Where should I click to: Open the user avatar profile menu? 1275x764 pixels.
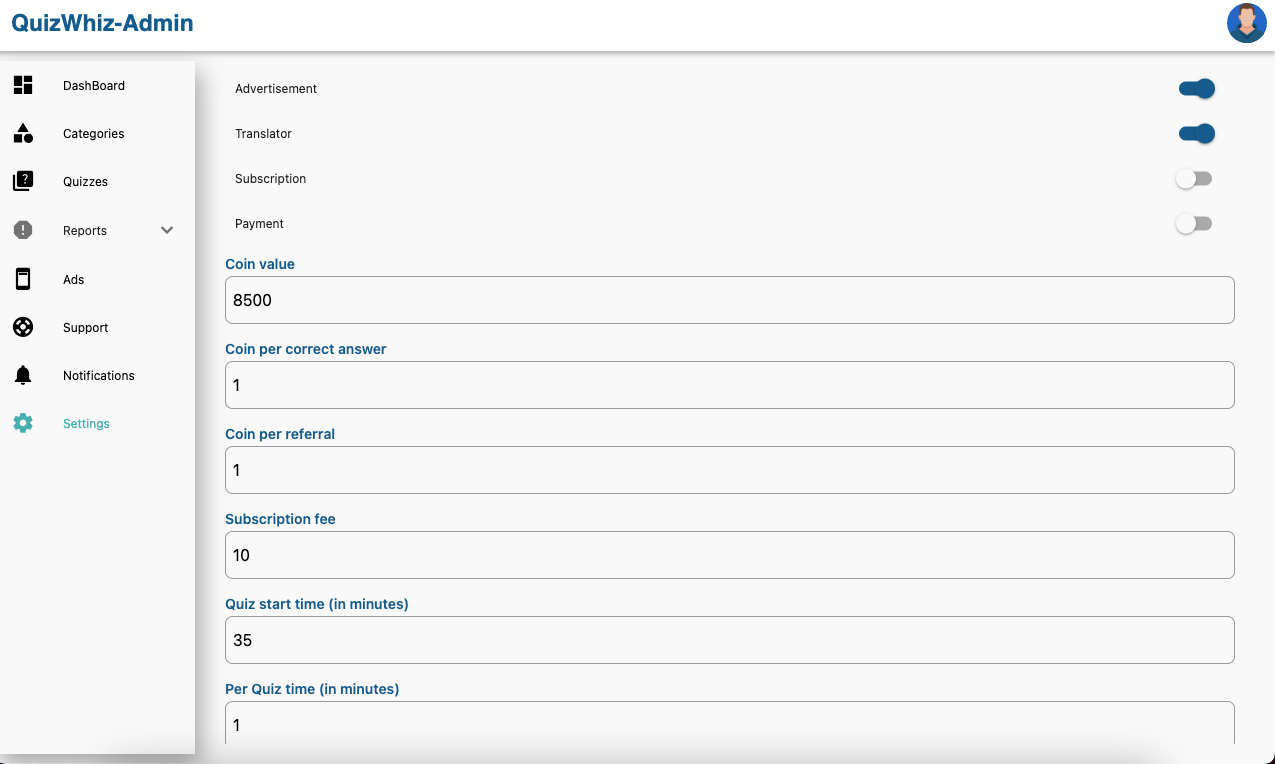tap(1247, 23)
